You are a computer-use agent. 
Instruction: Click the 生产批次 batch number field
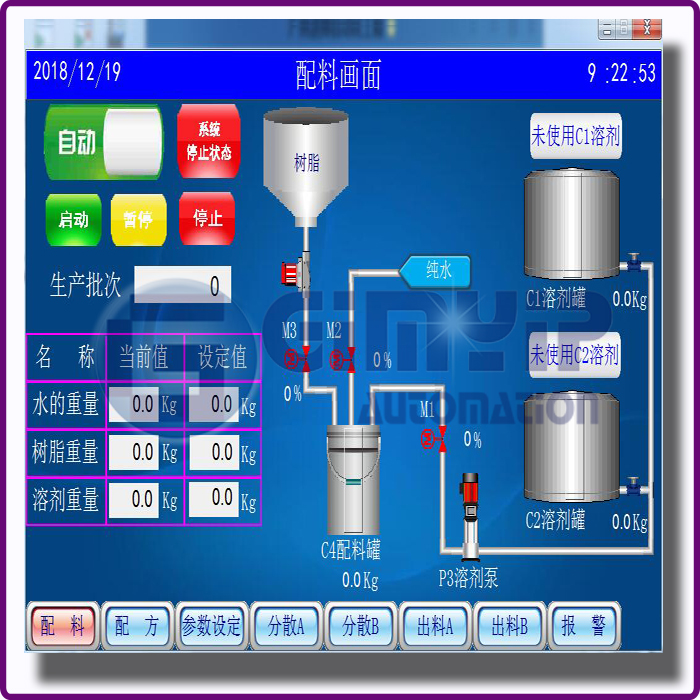click(183, 286)
